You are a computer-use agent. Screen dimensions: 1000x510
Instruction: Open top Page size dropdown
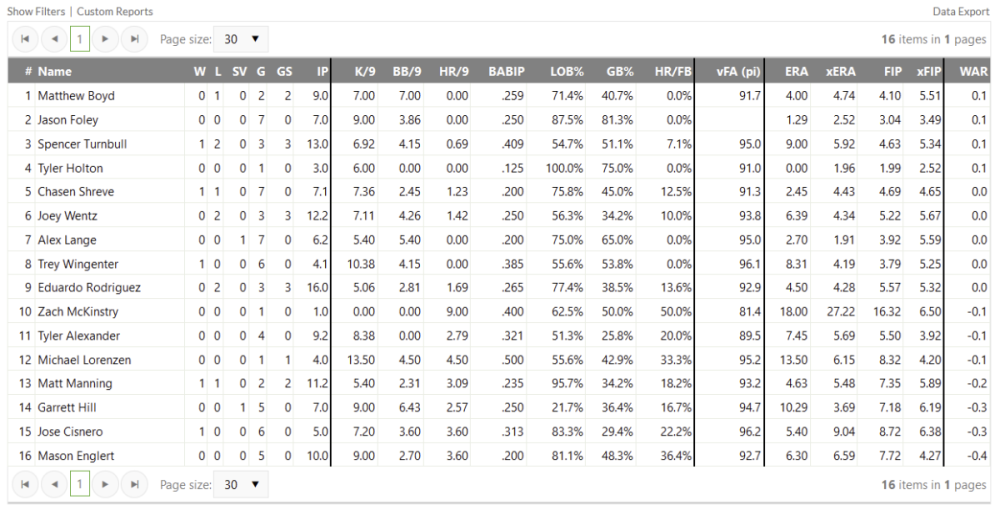click(241, 40)
